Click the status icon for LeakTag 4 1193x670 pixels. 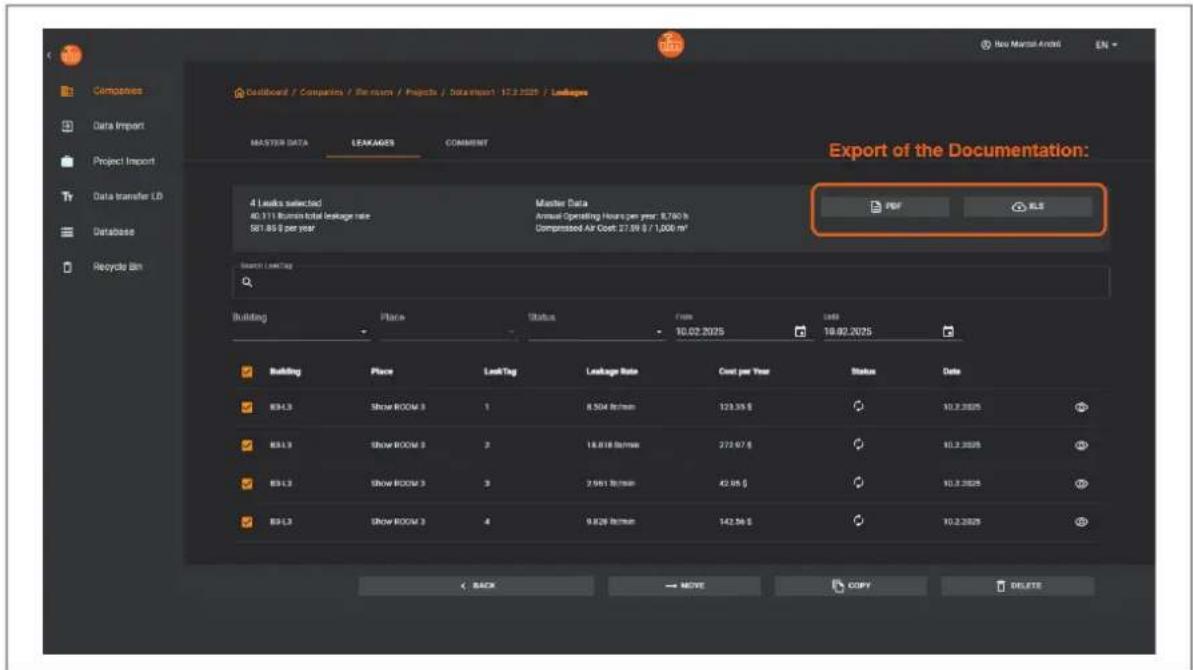click(x=858, y=521)
